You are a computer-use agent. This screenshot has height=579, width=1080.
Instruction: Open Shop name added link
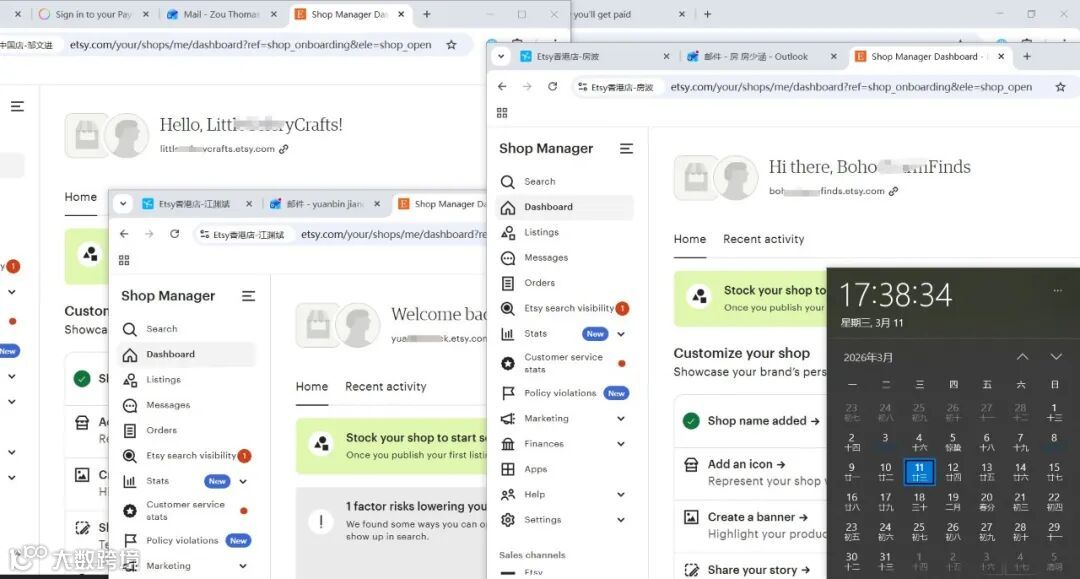[763, 421]
